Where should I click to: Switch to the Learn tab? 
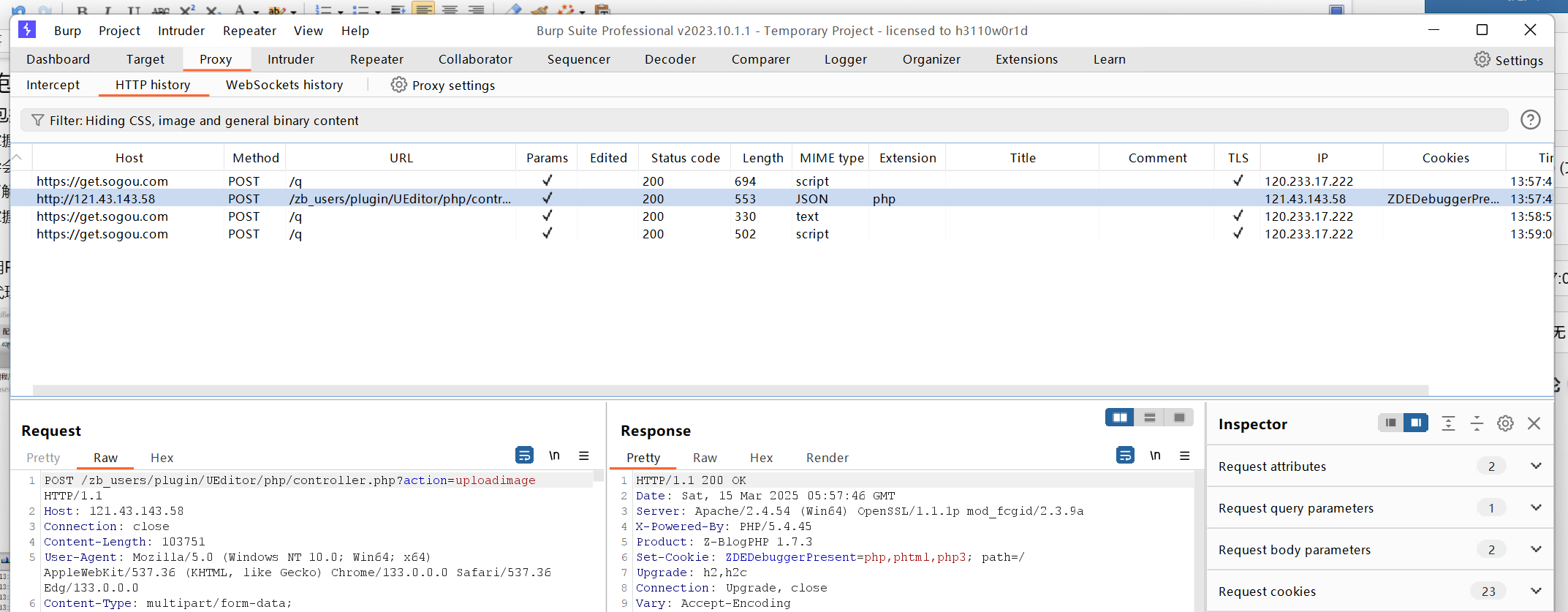point(1109,59)
